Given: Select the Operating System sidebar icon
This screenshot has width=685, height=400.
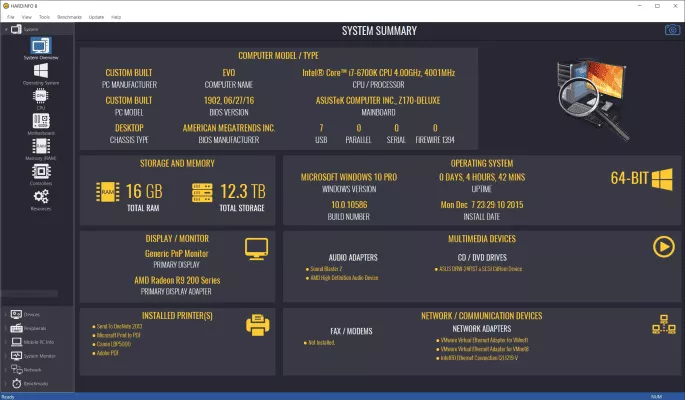Looking at the screenshot, I should point(41,71).
